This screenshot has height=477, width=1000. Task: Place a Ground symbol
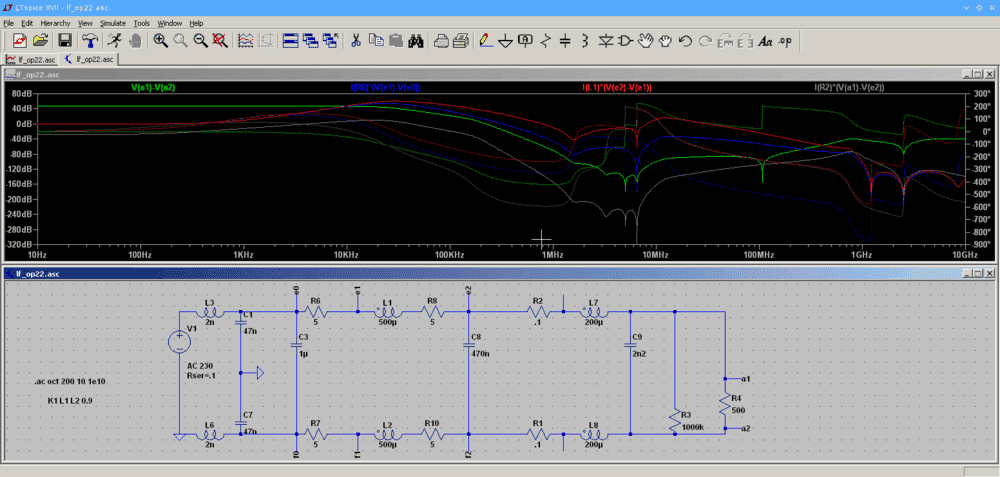(x=505, y=41)
